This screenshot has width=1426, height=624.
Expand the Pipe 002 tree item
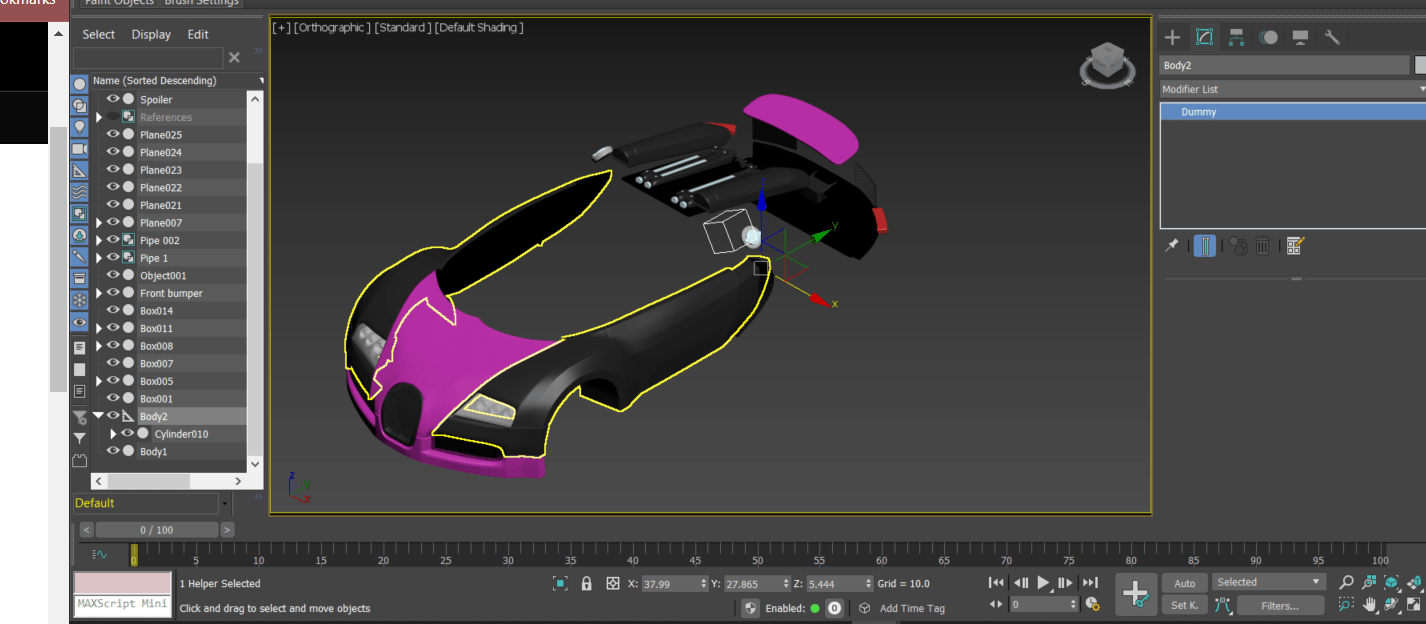pos(99,240)
